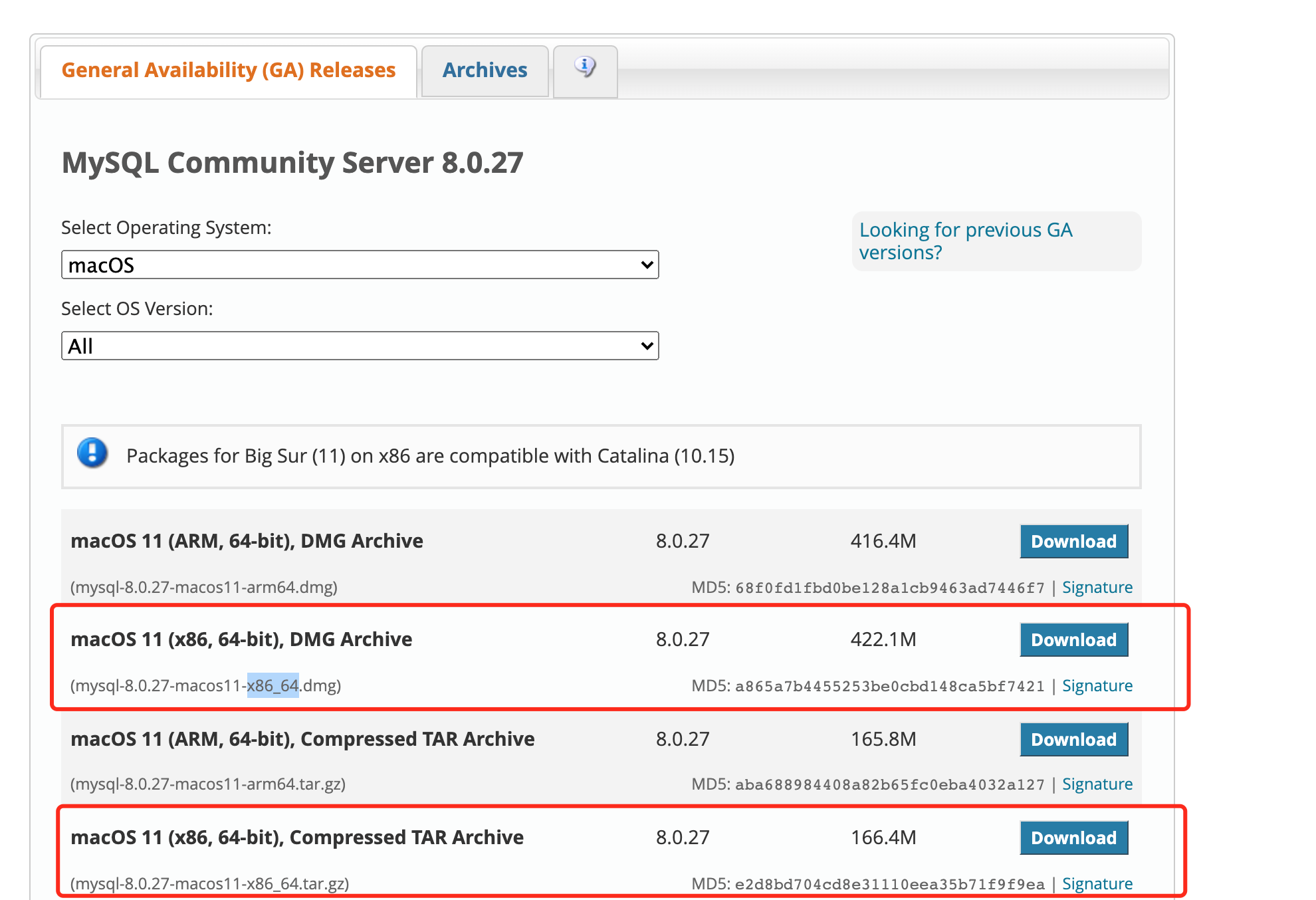
Task: Click the MySQL Community Server 8.0.27 heading
Action: (292, 163)
